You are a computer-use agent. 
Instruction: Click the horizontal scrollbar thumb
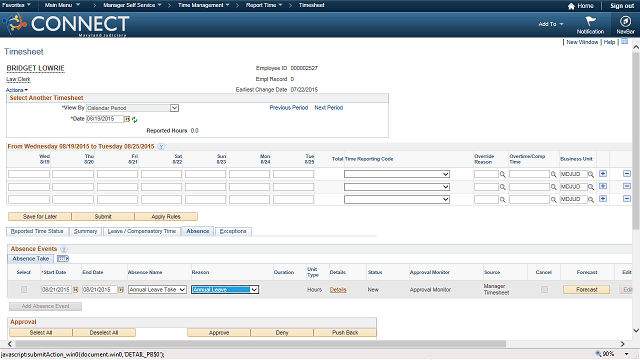pyautogui.click(x=260, y=344)
